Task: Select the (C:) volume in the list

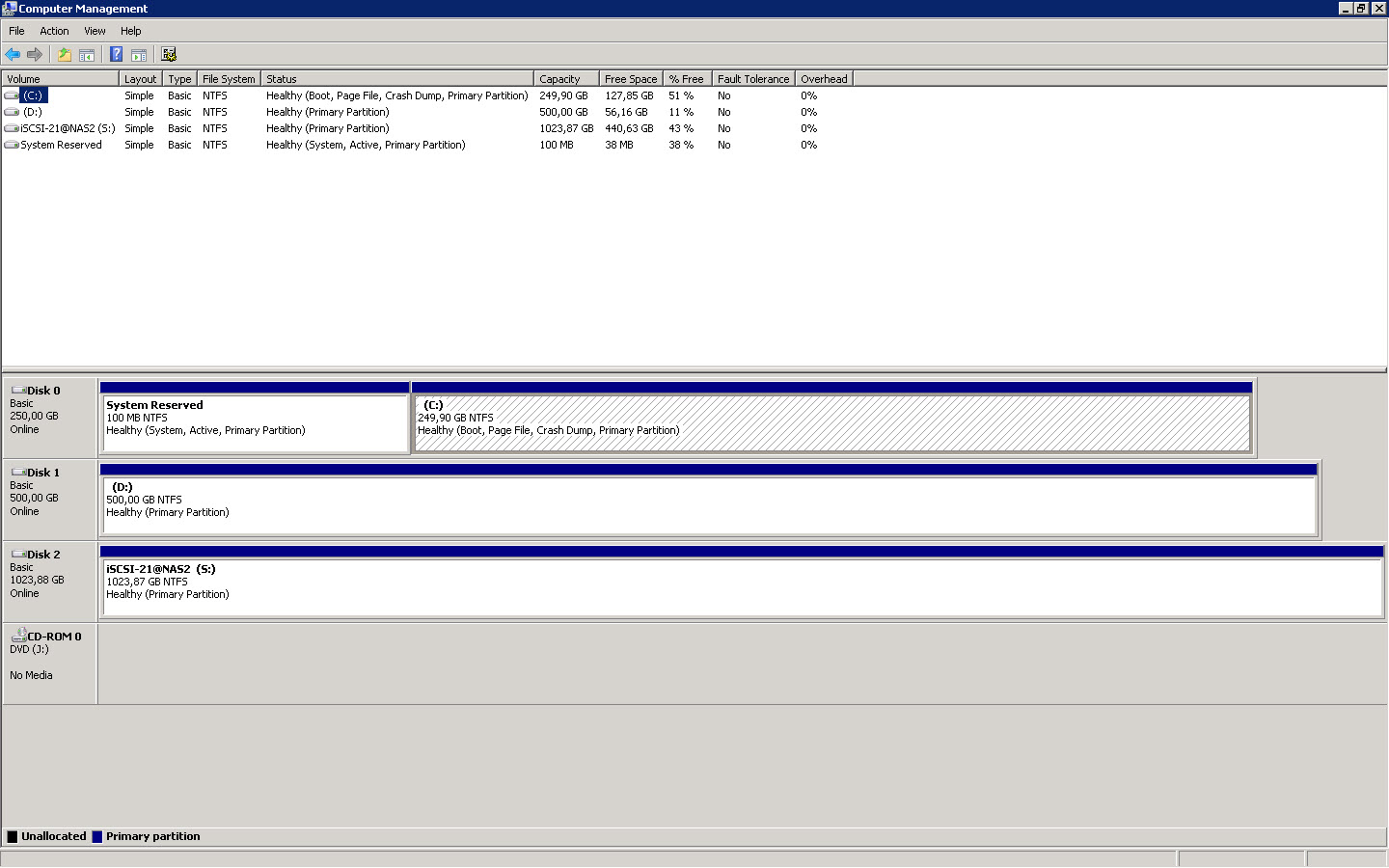Action: (x=34, y=95)
